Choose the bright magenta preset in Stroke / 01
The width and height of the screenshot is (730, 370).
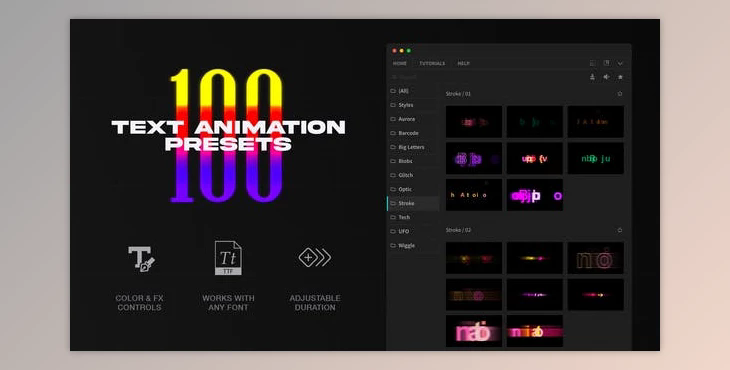[x=534, y=195]
